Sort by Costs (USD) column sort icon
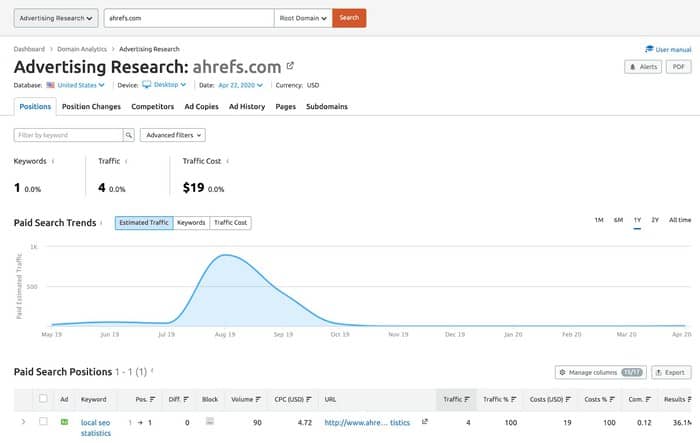This screenshot has height=443, width=700. 568,399
